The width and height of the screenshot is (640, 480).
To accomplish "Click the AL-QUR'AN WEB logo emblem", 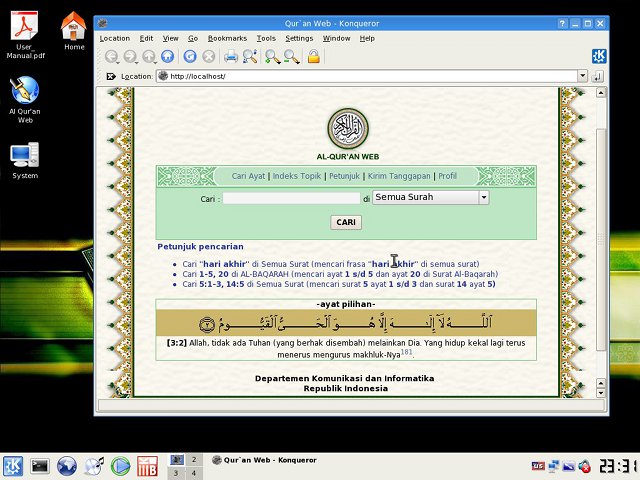I will point(348,129).
